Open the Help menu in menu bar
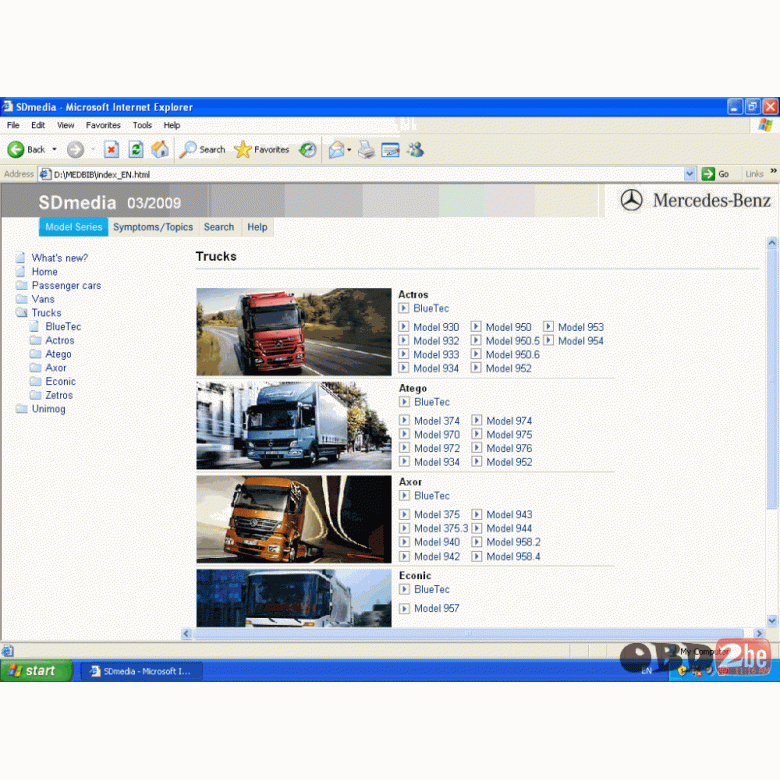 pyautogui.click(x=172, y=125)
